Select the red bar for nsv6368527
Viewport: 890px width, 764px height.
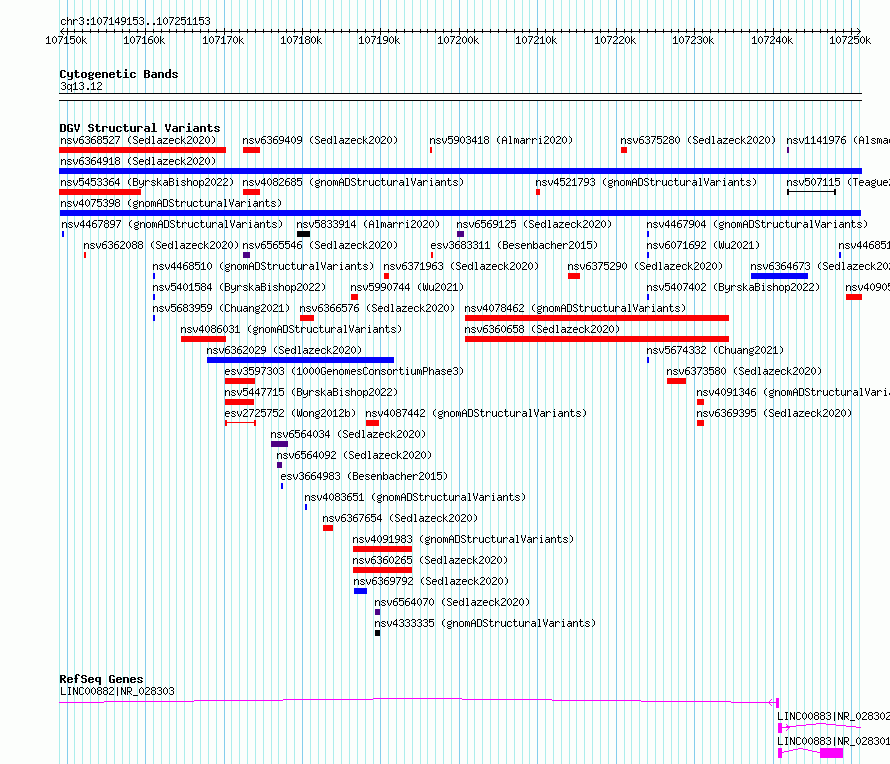(x=142, y=150)
